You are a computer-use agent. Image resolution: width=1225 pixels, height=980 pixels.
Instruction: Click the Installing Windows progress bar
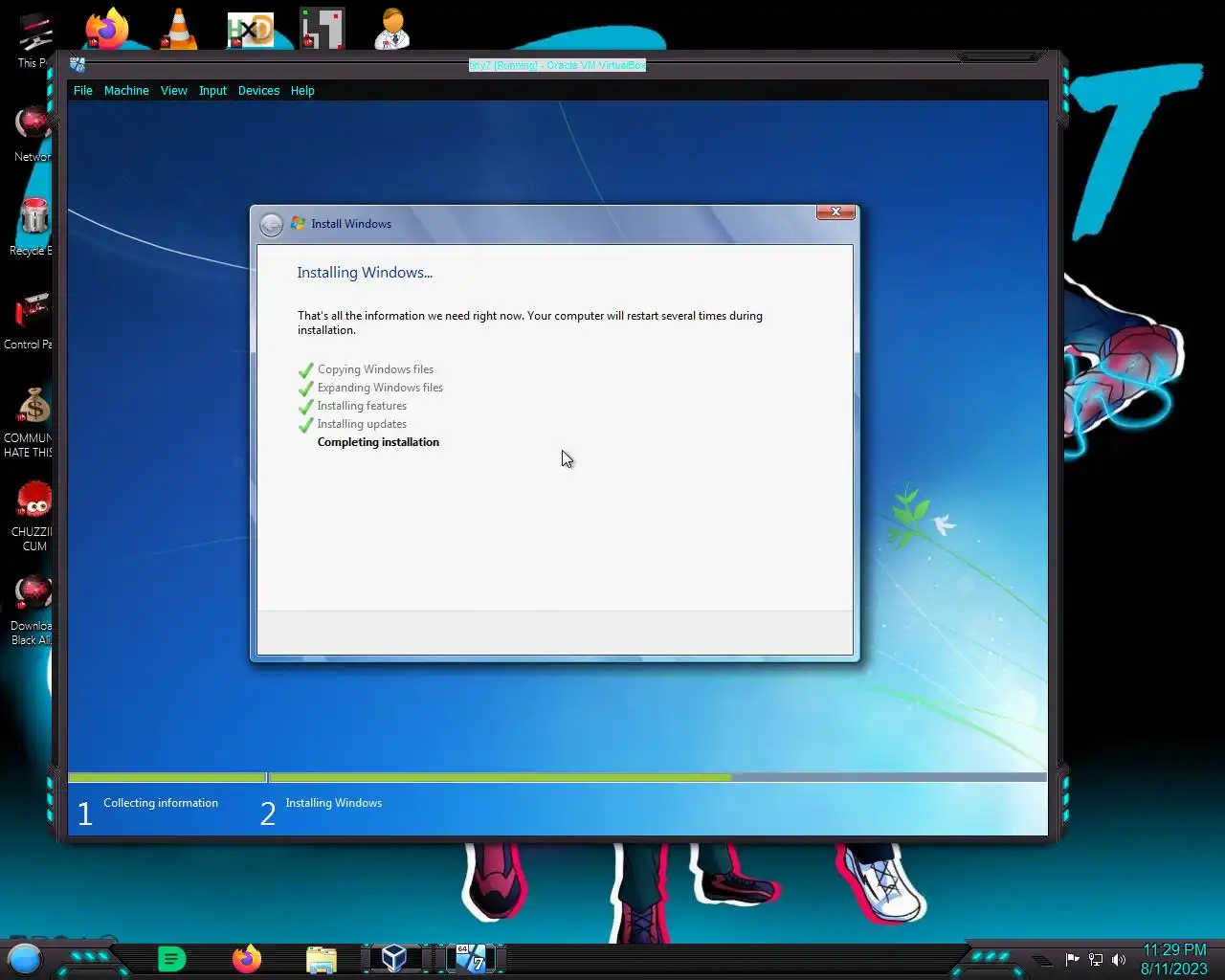[657, 777]
